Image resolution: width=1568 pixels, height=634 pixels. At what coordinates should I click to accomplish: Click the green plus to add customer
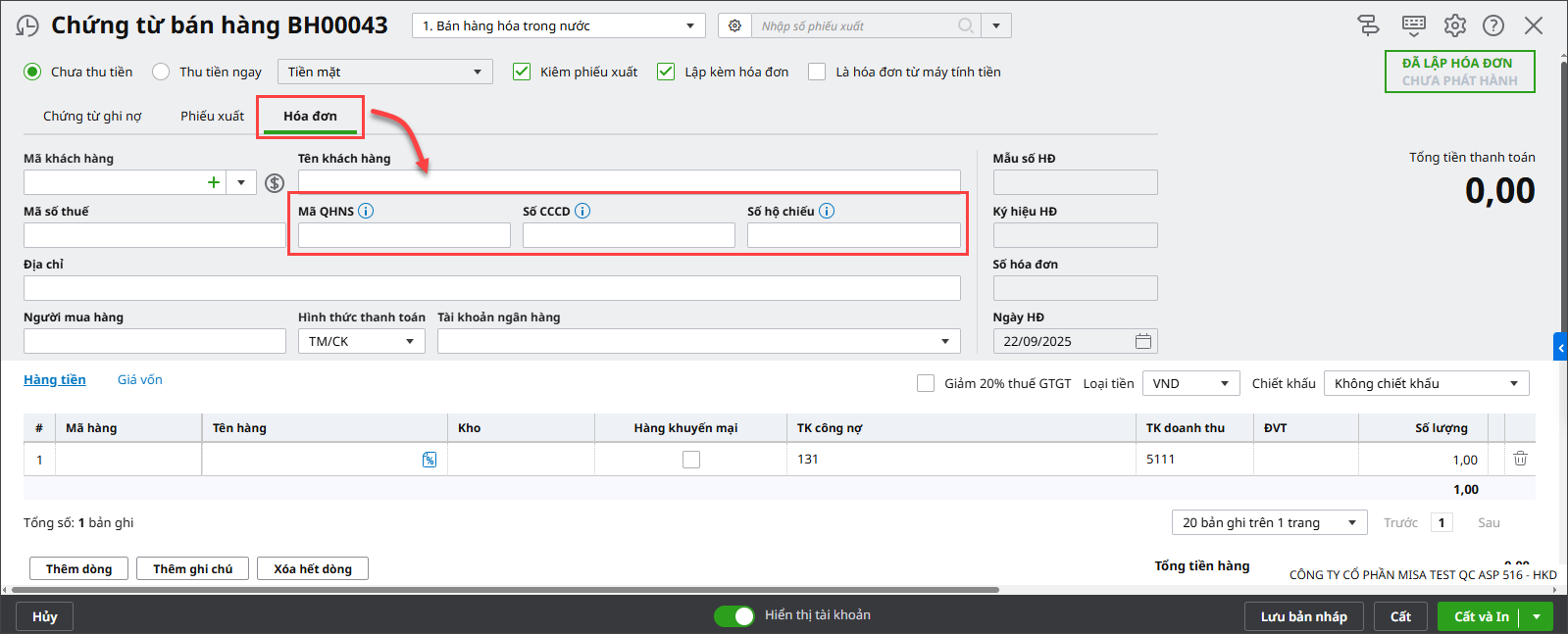tap(213, 182)
